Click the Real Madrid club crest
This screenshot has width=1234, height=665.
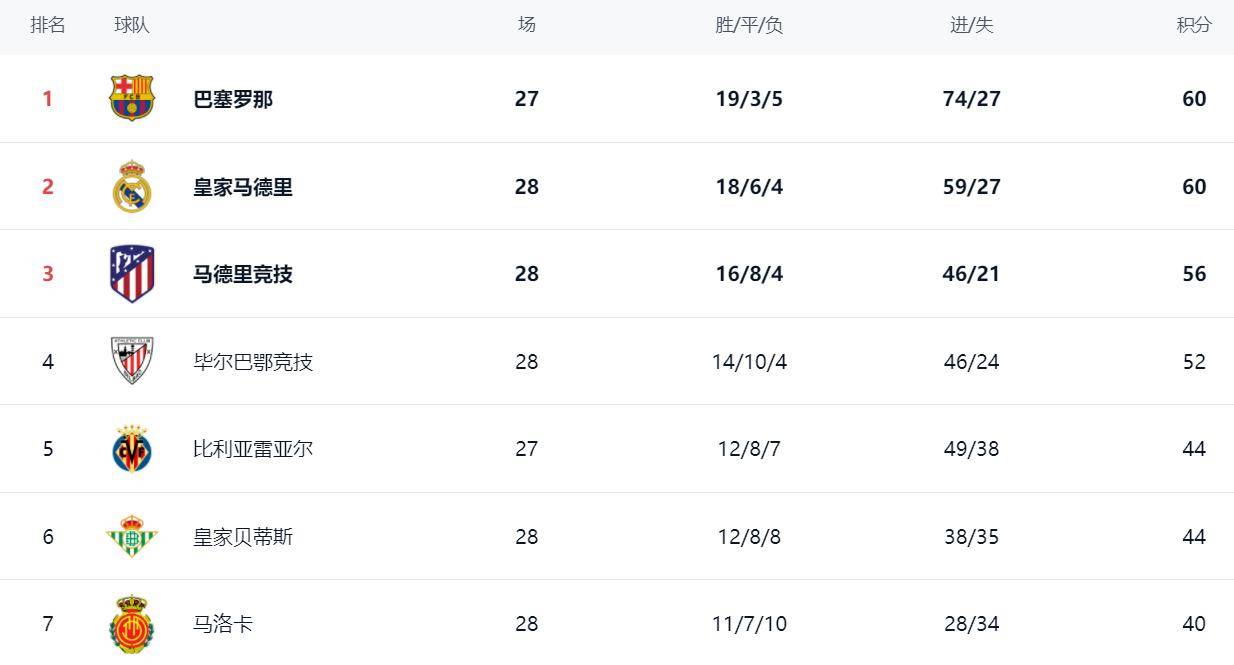coord(132,186)
